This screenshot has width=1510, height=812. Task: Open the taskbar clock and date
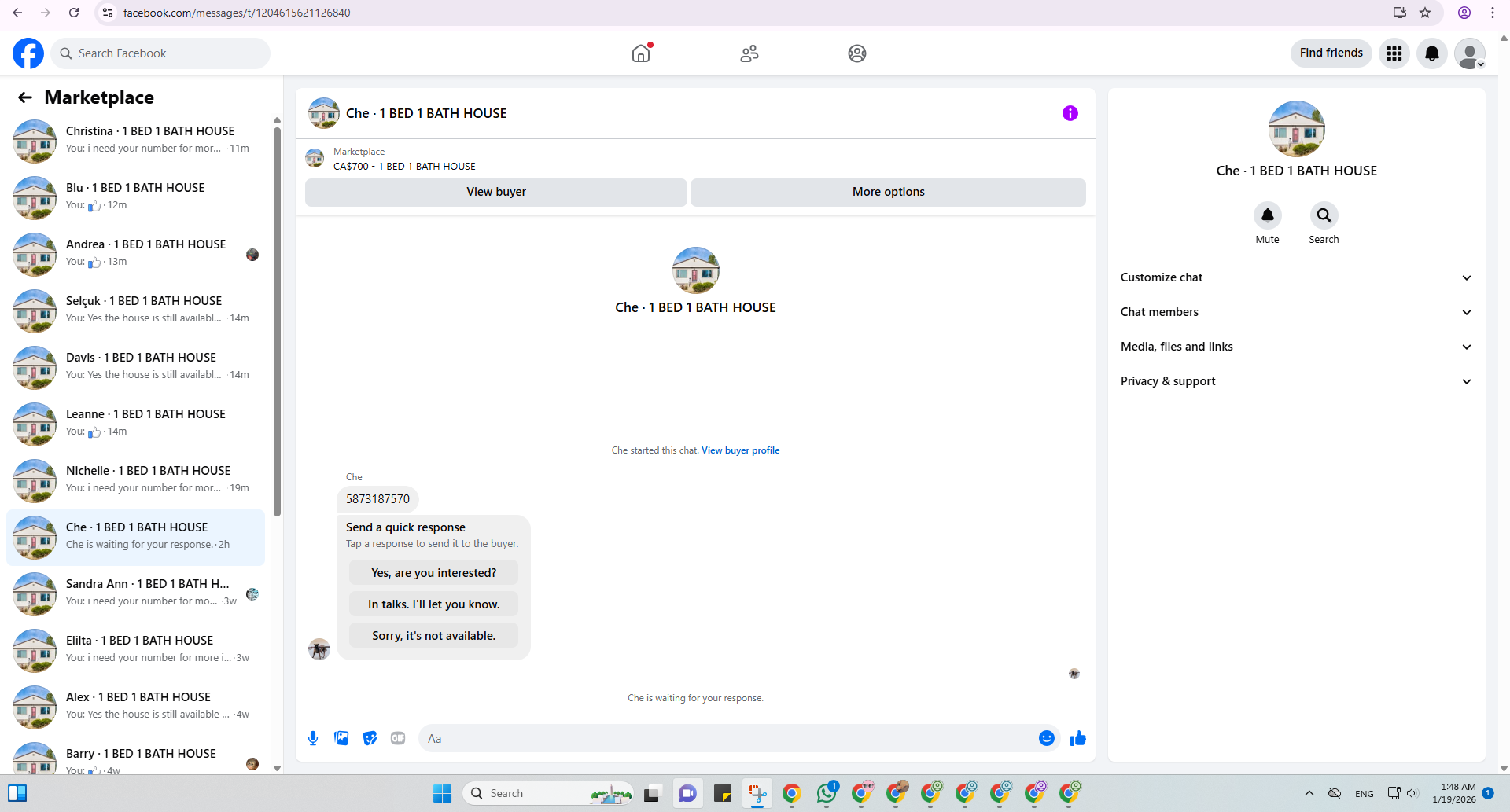click(1454, 793)
